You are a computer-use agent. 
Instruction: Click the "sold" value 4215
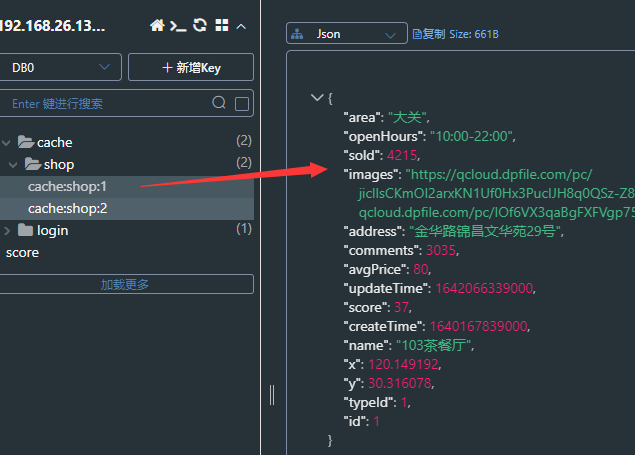(x=402, y=155)
